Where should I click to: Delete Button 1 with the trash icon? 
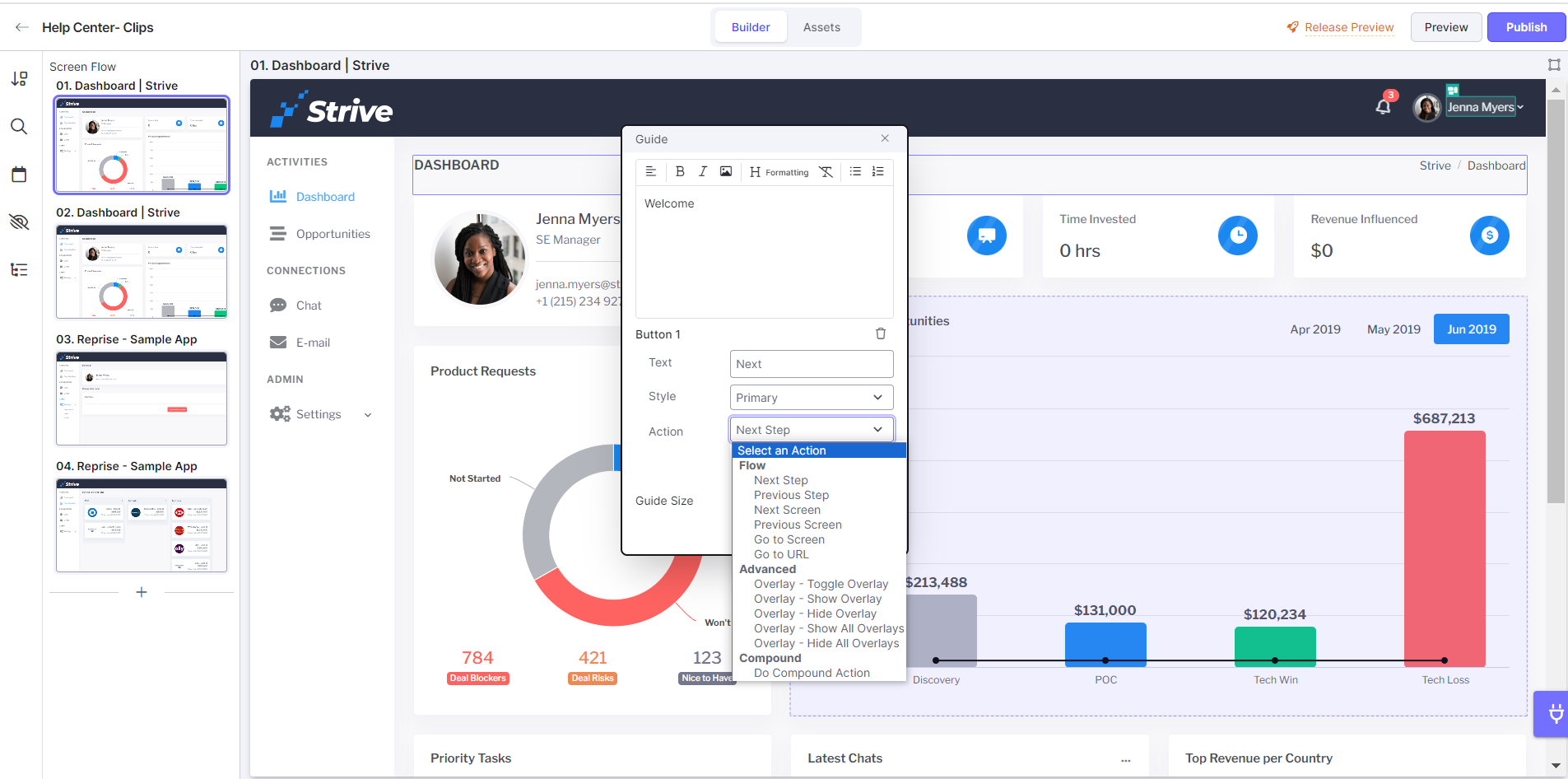click(881, 334)
